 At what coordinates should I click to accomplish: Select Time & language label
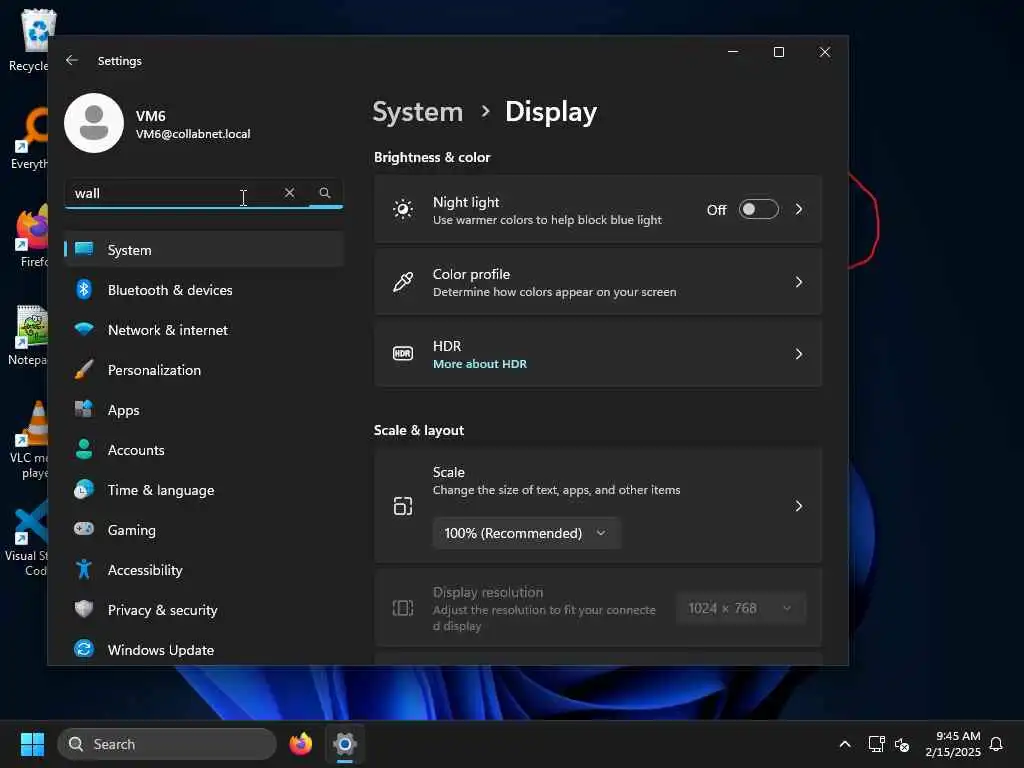(161, 490)
